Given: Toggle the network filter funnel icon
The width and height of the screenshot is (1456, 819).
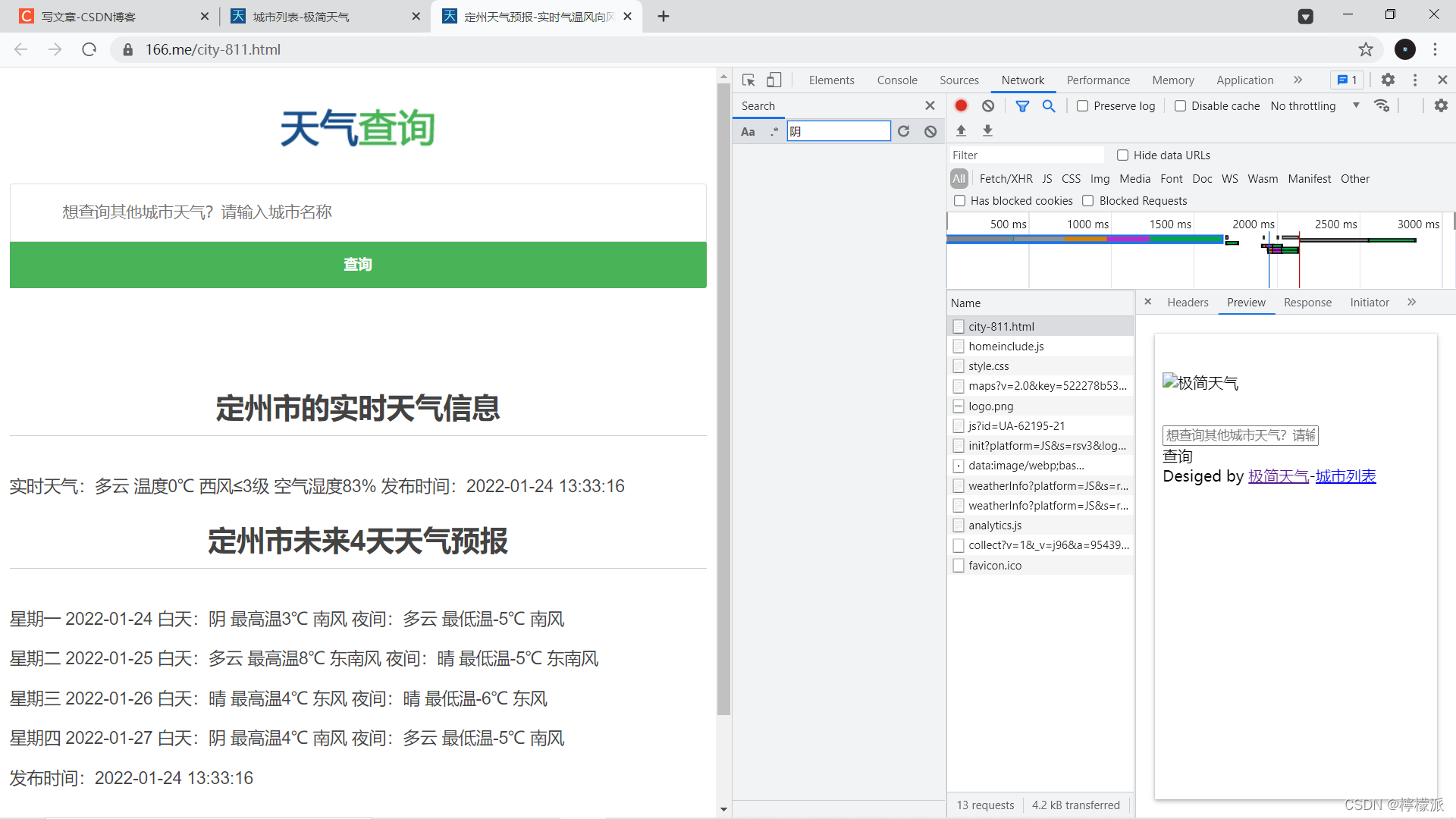Looking at the screenshot, I should [x=1022, y=106].
